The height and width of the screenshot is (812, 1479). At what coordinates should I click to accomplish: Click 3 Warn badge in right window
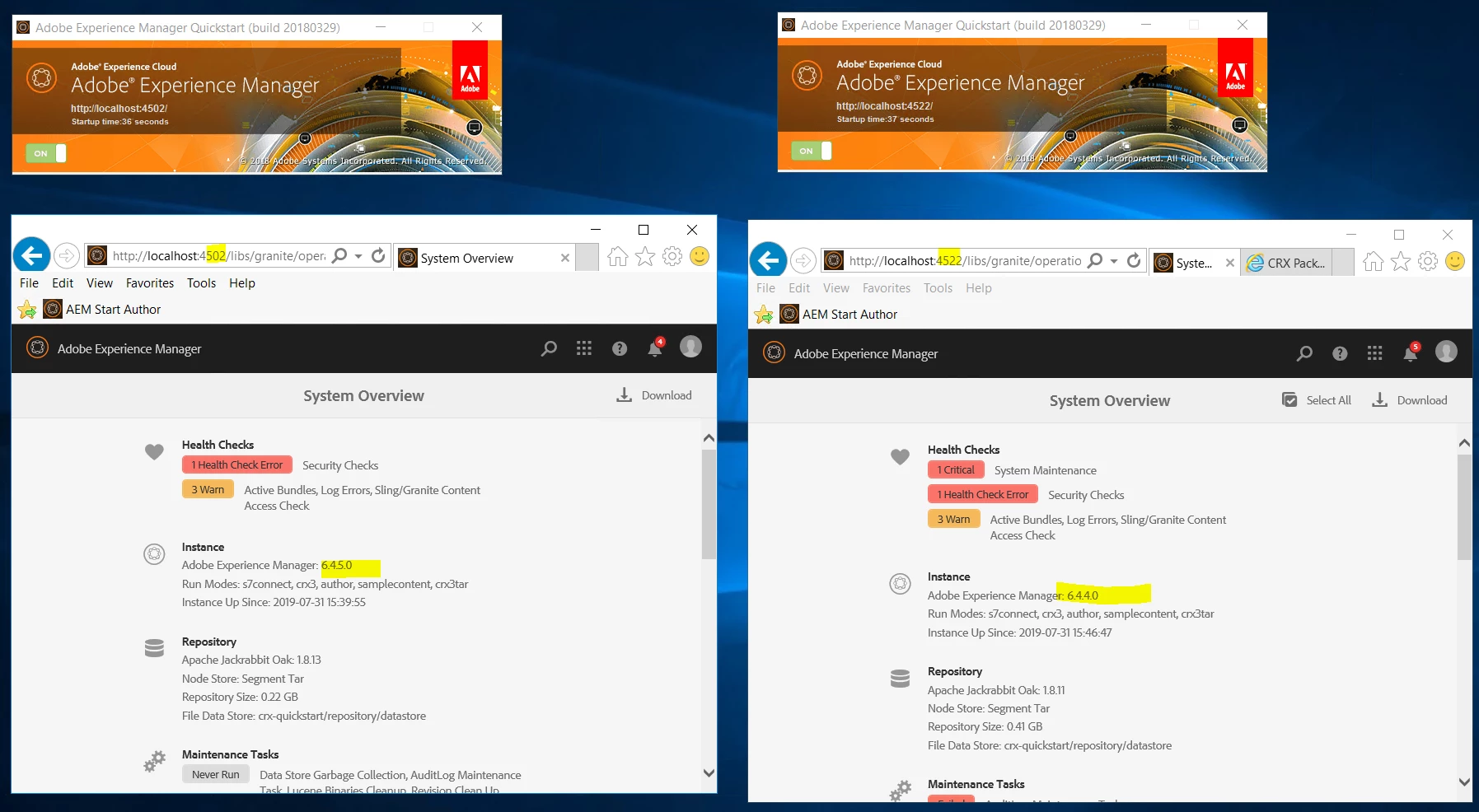[954, 520]
